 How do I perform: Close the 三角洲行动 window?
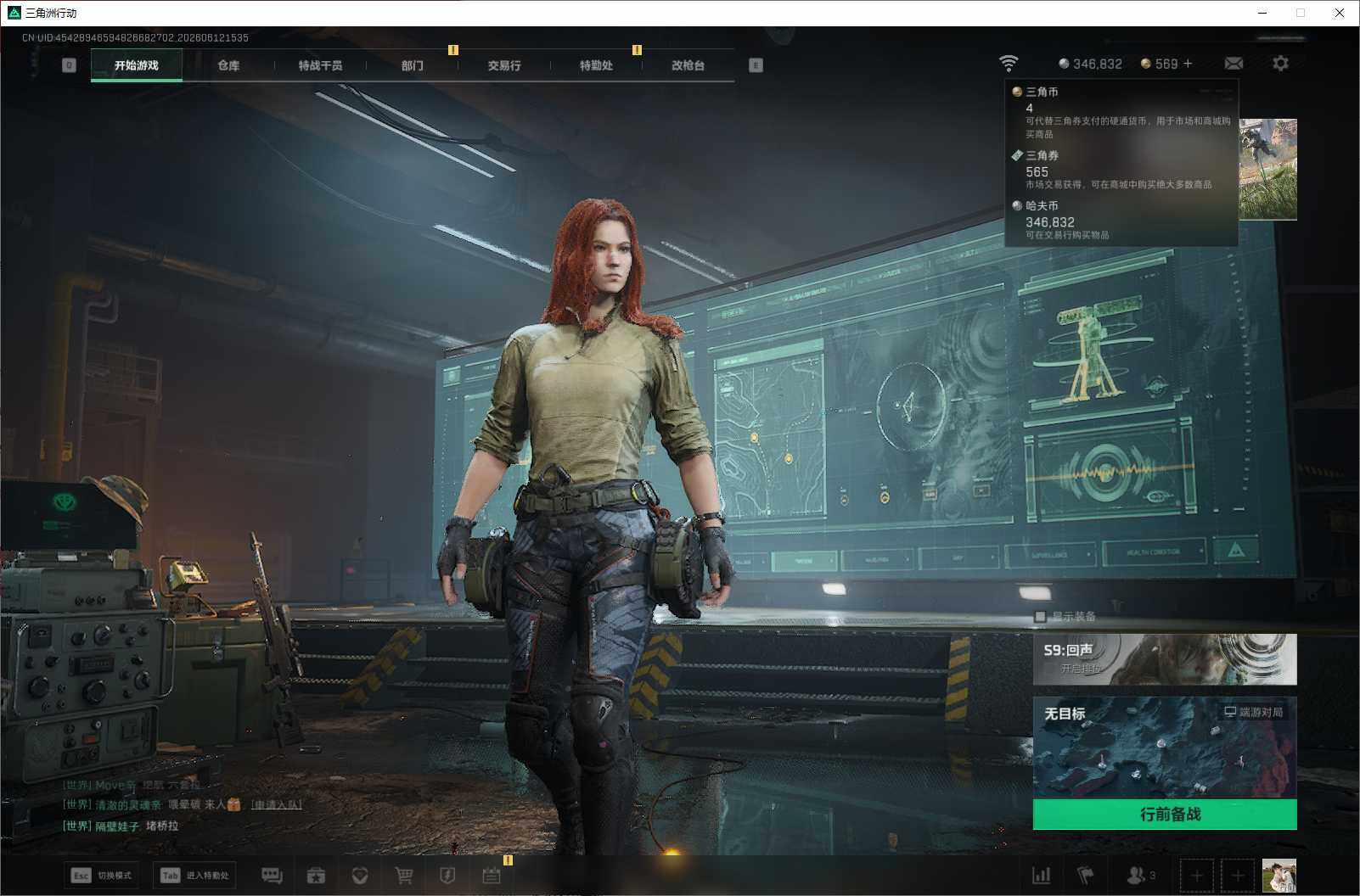point(1340,13)
